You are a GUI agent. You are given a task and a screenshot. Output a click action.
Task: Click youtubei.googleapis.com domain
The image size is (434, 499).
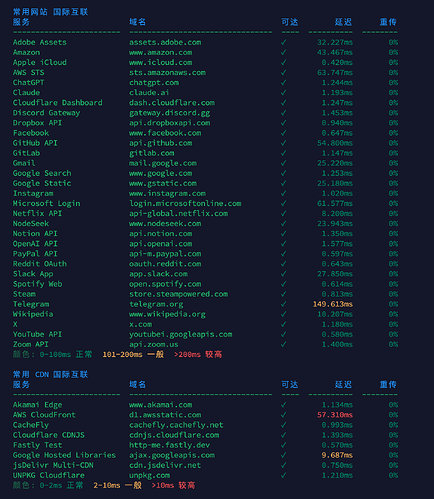(x=181, y=334)
